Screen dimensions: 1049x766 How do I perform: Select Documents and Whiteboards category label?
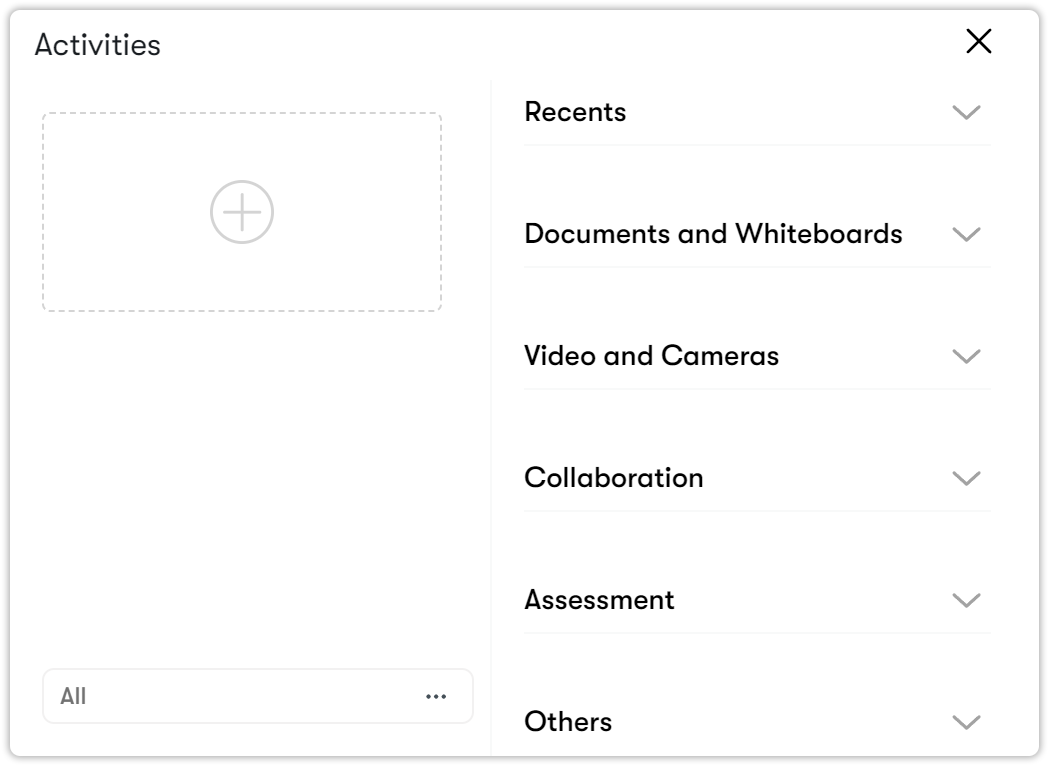pyautogui.click(x=713, y=234)
